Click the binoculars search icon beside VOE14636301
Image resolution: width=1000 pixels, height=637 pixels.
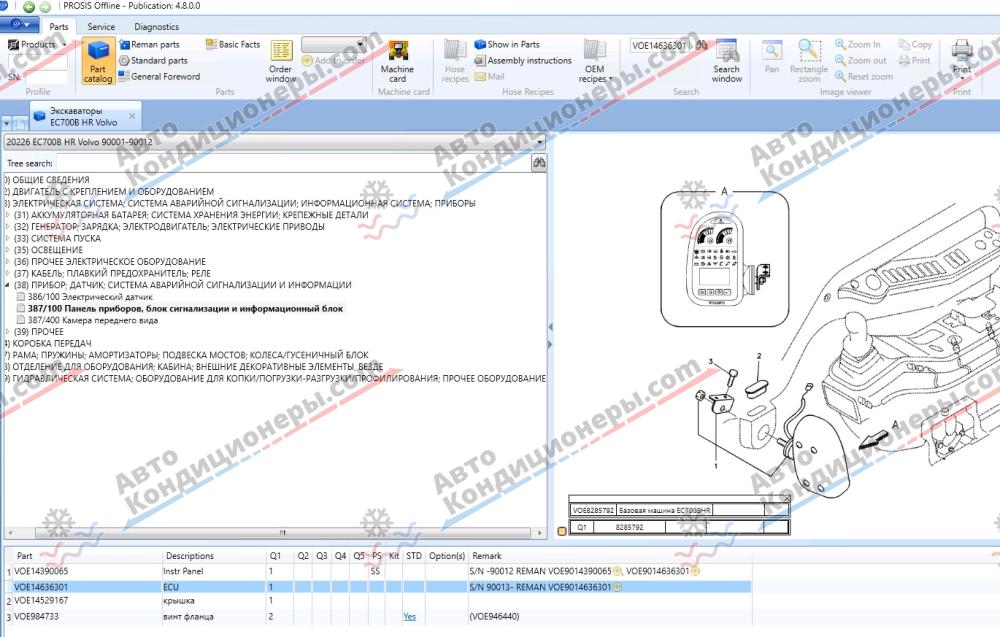point(702,45)
